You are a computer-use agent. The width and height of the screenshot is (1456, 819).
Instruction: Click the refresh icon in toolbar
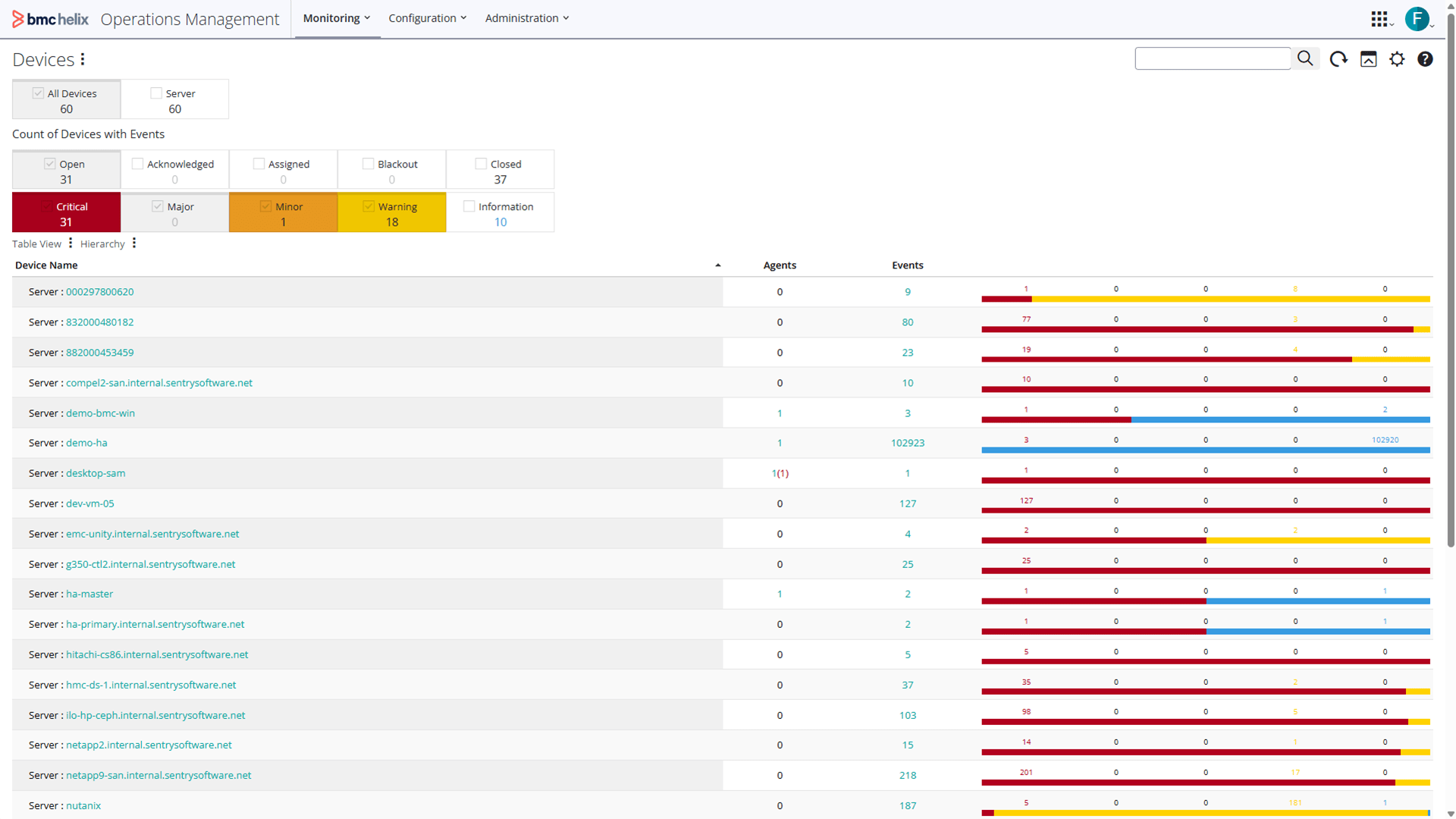pos(1338,59)
